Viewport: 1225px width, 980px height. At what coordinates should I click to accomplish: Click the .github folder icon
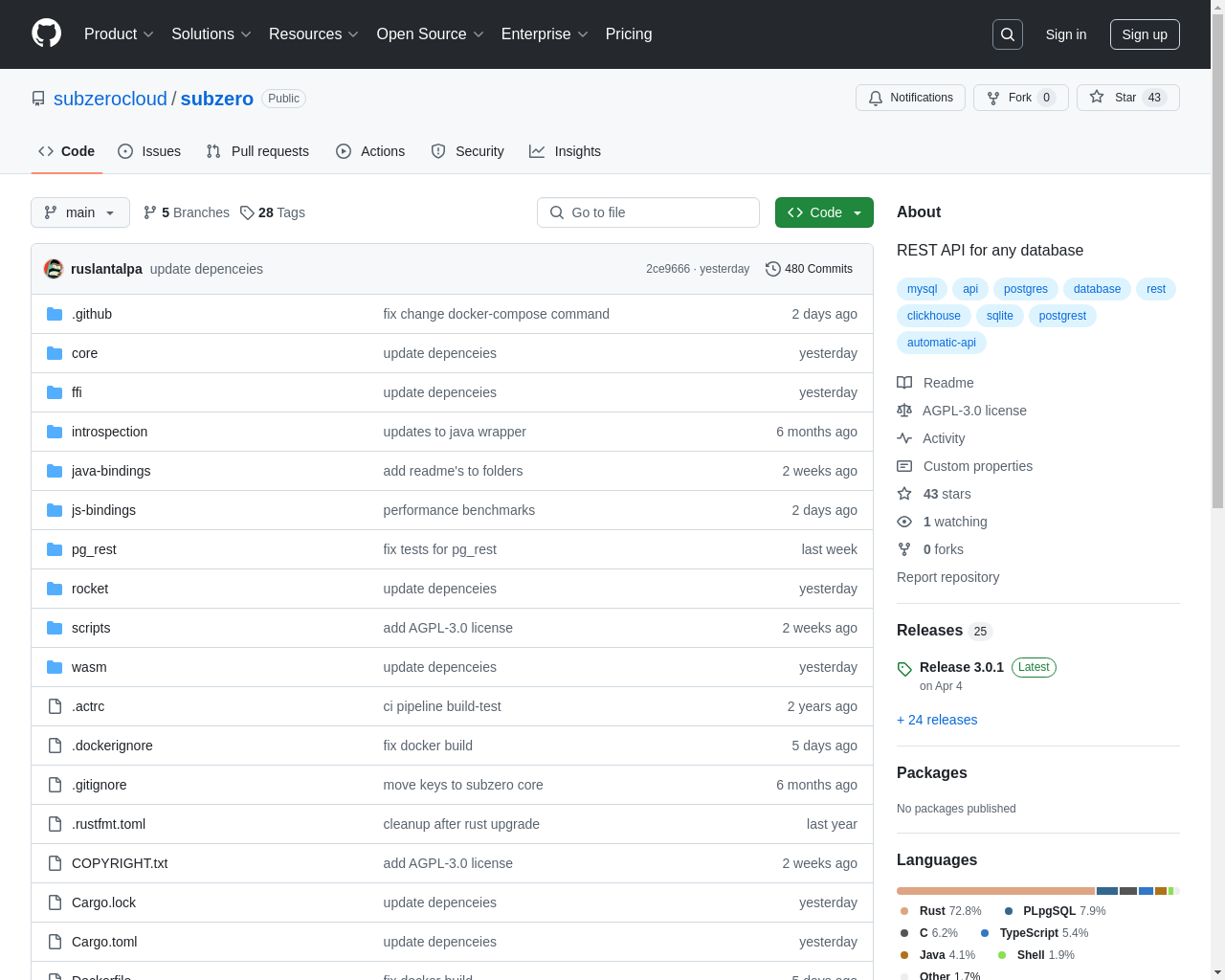coord(55,314)
